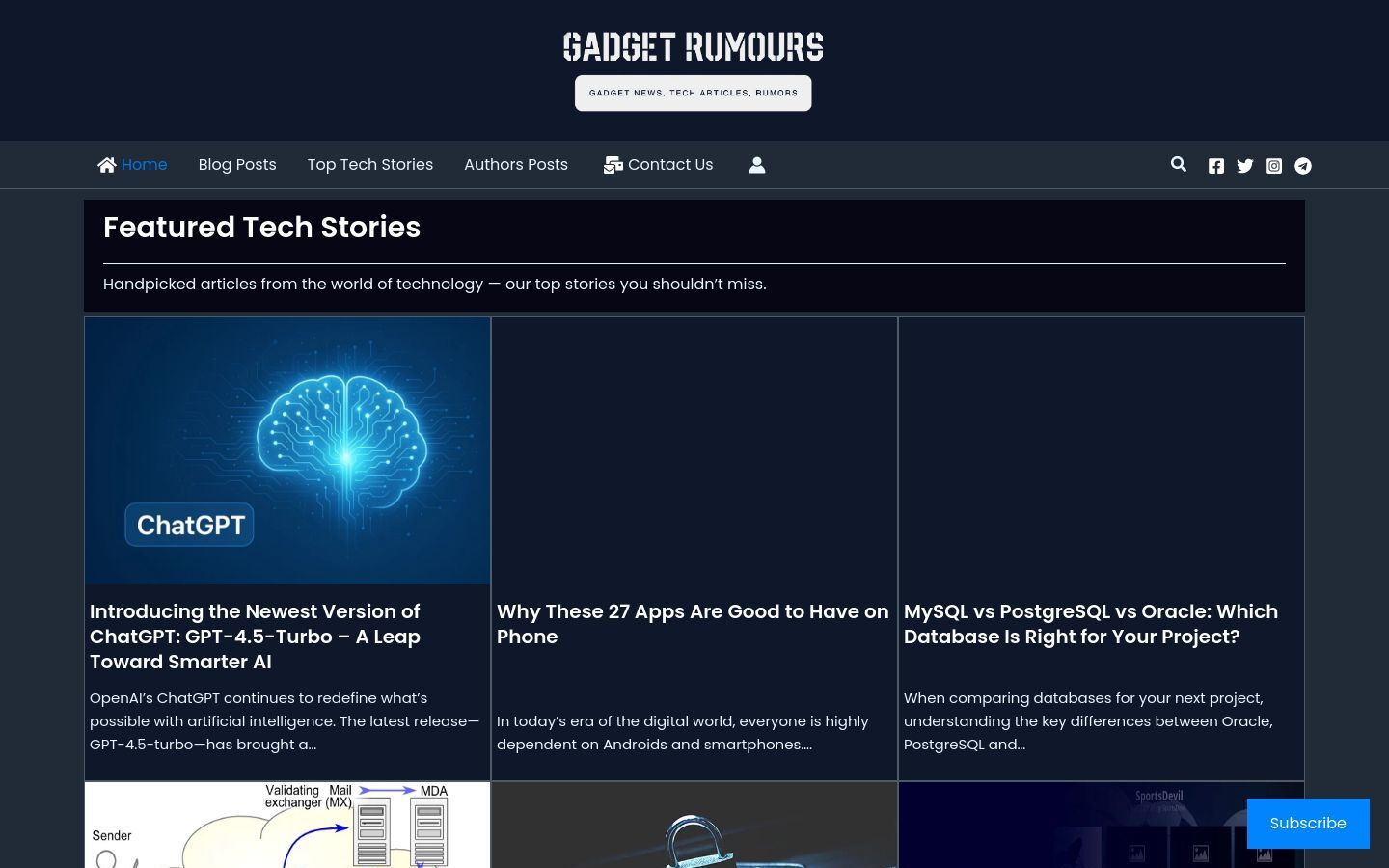The image size is (1389, 868).
Task: Visit the Instagram social icon
Action: point(1274,166)
